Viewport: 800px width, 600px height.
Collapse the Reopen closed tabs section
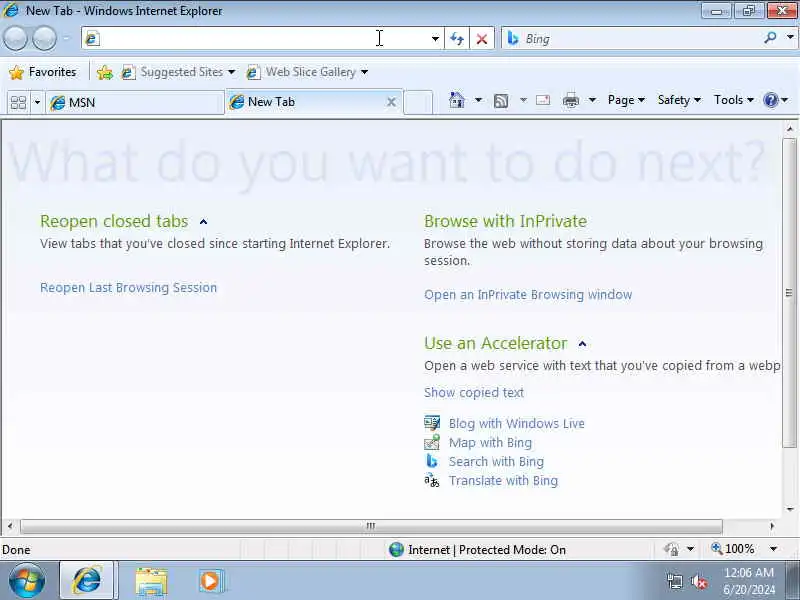pyautogui.click(x=204, y=222)
